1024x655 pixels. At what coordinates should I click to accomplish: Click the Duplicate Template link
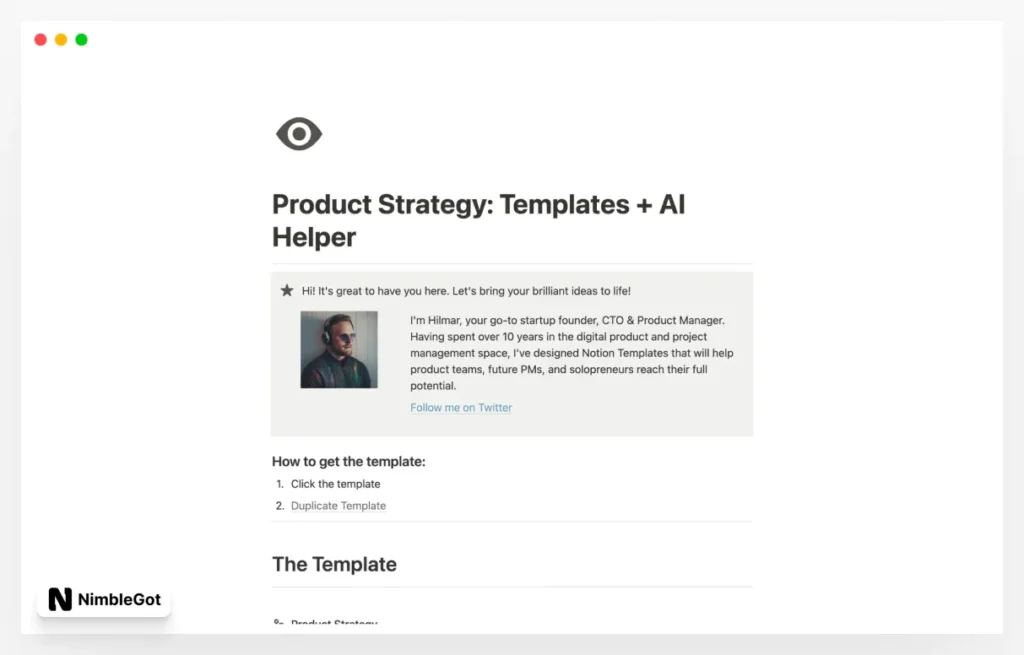(337, 505)
